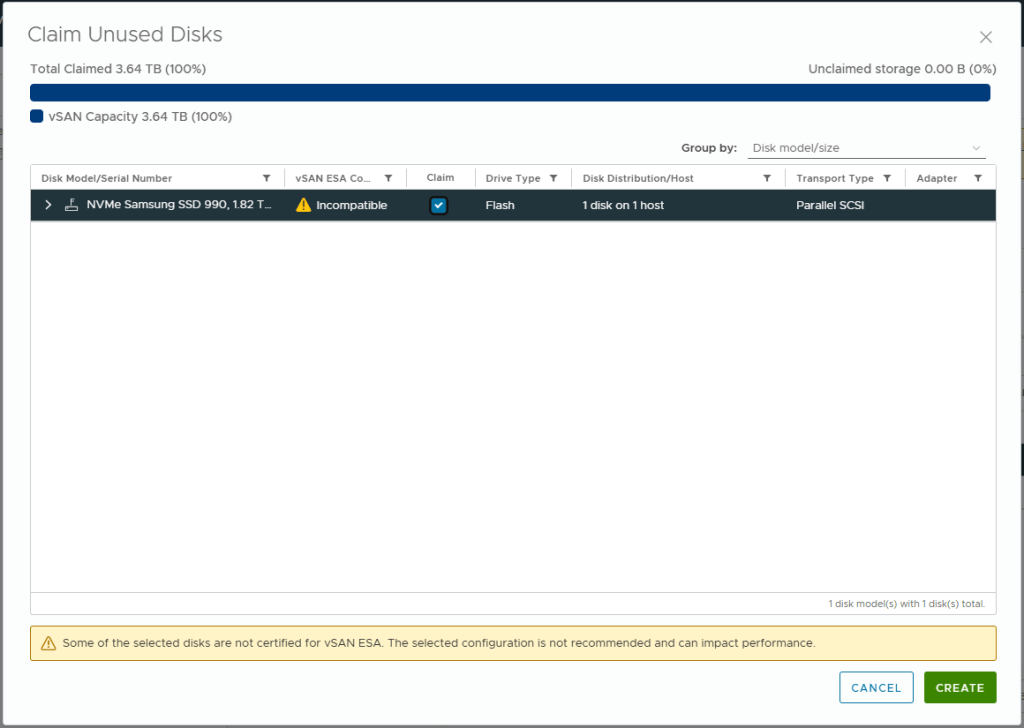Viewport: 1024px width, 728px height.
Task: Expand the NVMe Samsung SSD 990 row
Action: tap(48, 205)
